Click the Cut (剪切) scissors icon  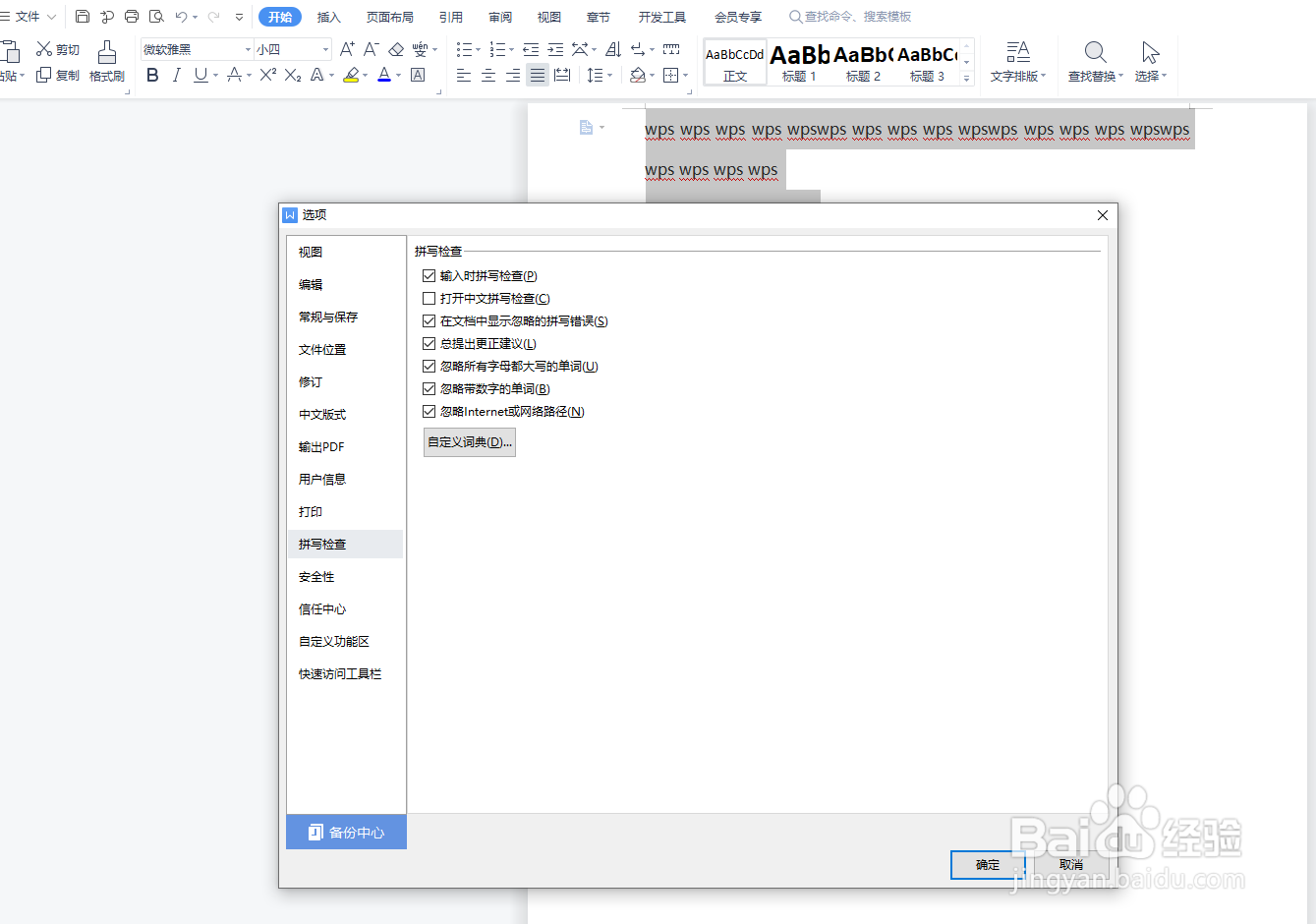[44, 49]
